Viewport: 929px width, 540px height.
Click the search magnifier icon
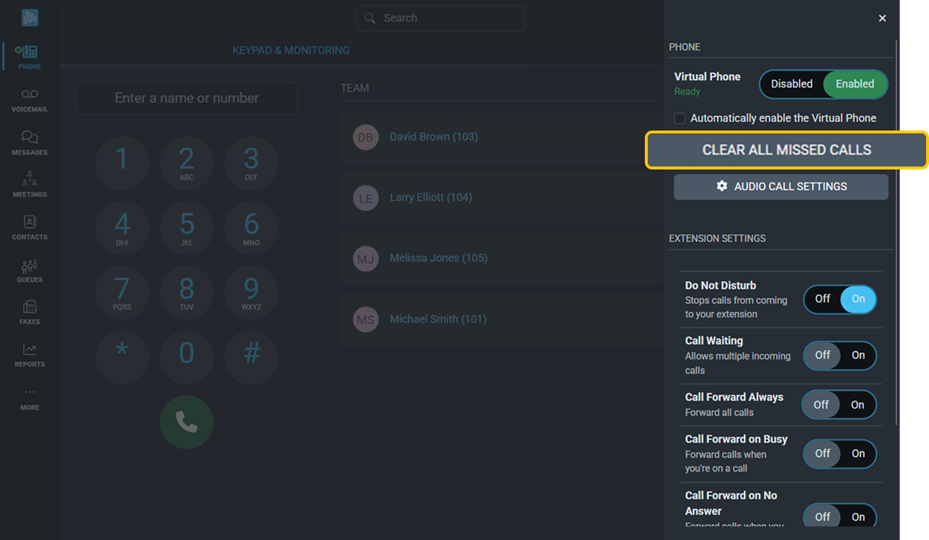[x=370, y=18]
